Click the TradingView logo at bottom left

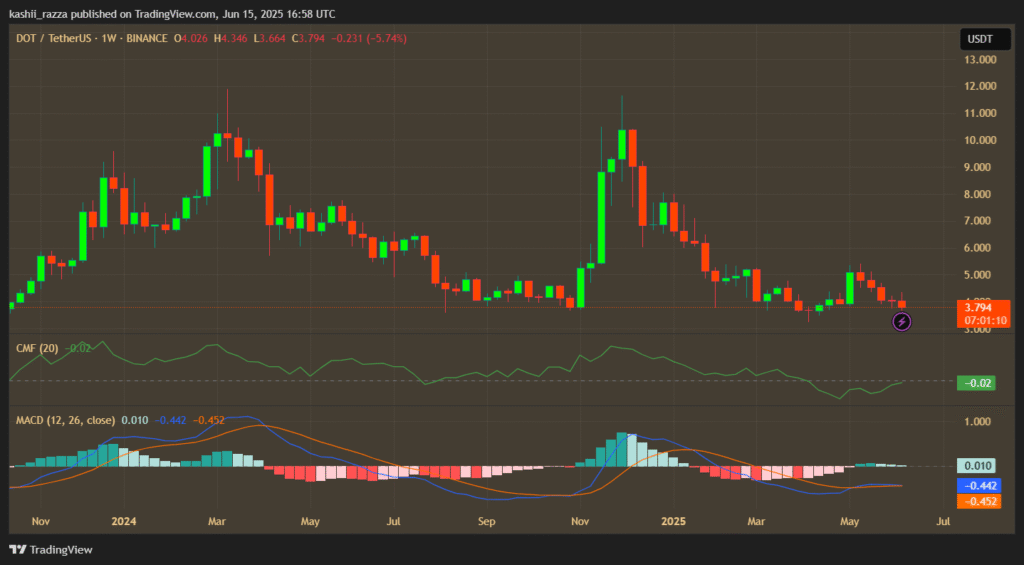click(x=51, y=549)
